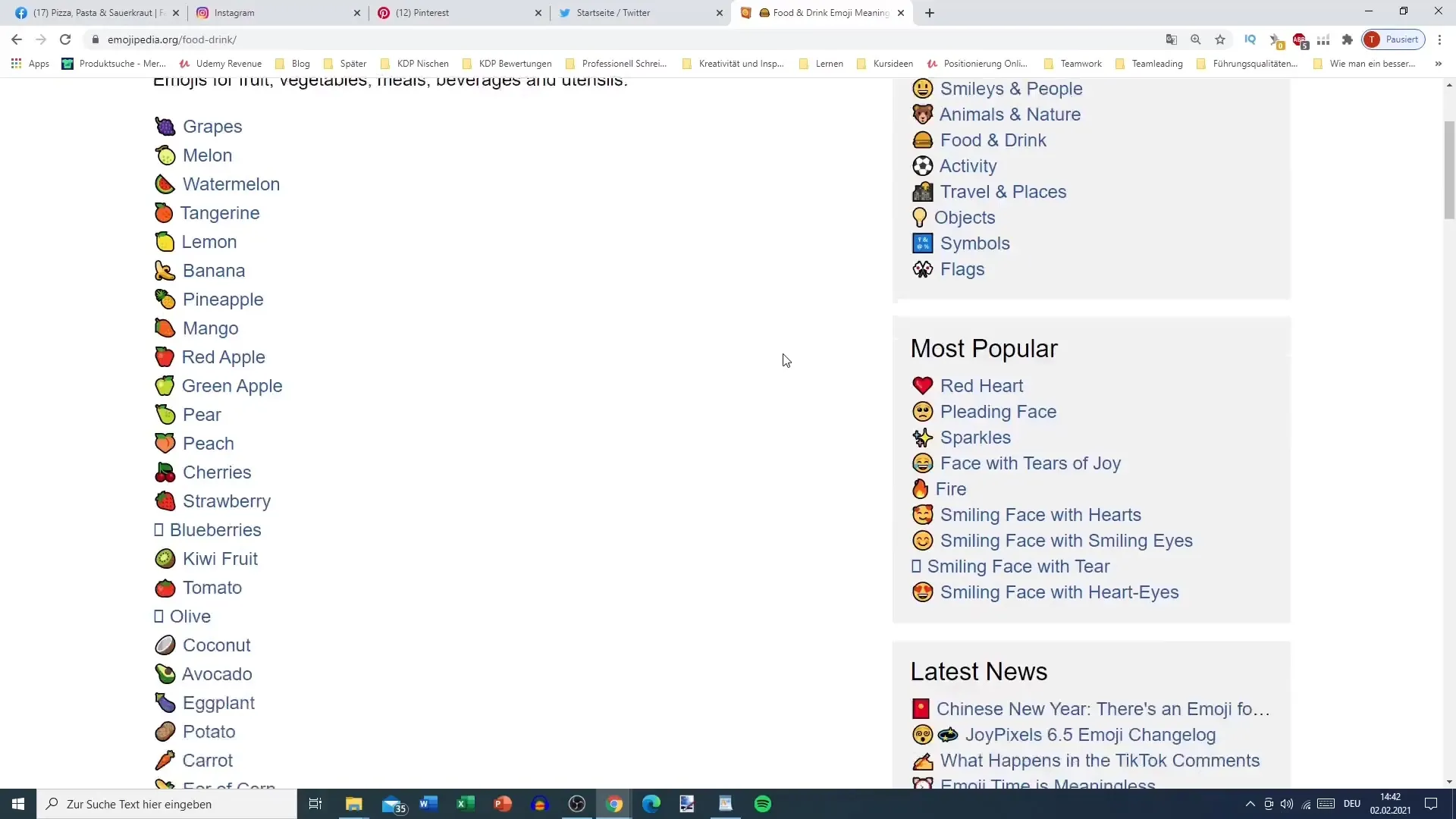Open the KDP Nischen bookmark folder
The image size is (1456, 819).
[x=414, y=64]
